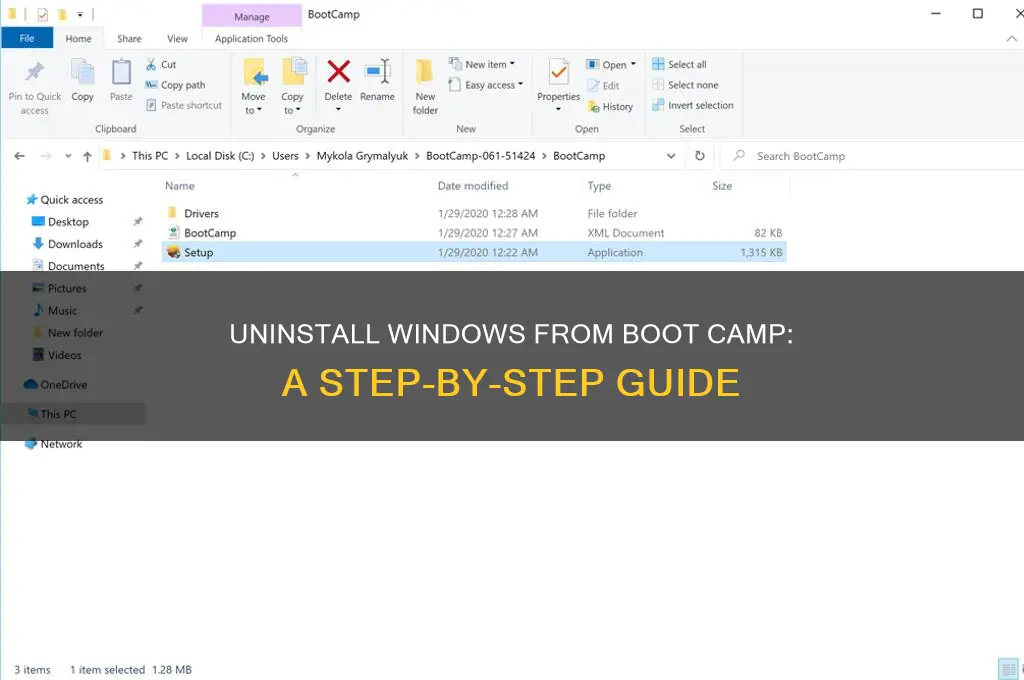Create a New folder from ribbon
Screen dimensions: 1024x680
pos(425,86)
